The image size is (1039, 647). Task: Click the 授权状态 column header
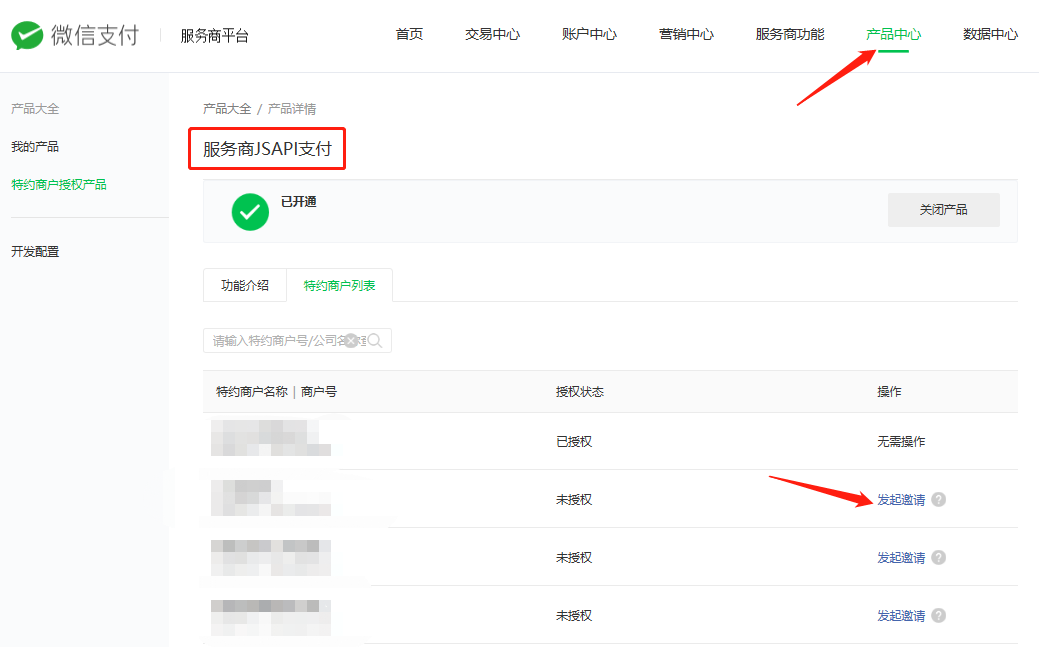580,392
